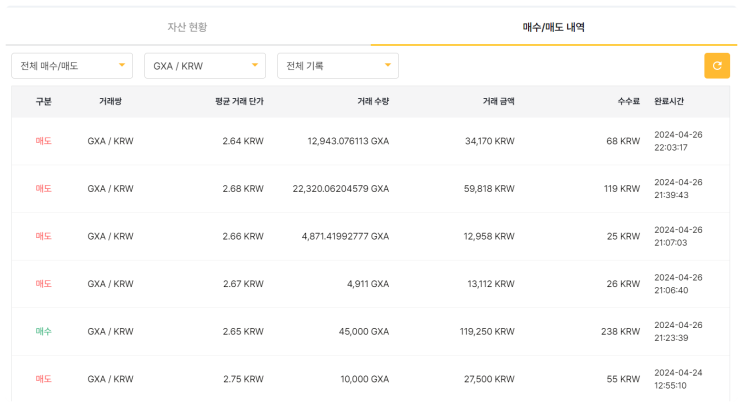Click the 거래쌍 column header
The height and width of the screenshot is (407, 743).
point(110,101)
